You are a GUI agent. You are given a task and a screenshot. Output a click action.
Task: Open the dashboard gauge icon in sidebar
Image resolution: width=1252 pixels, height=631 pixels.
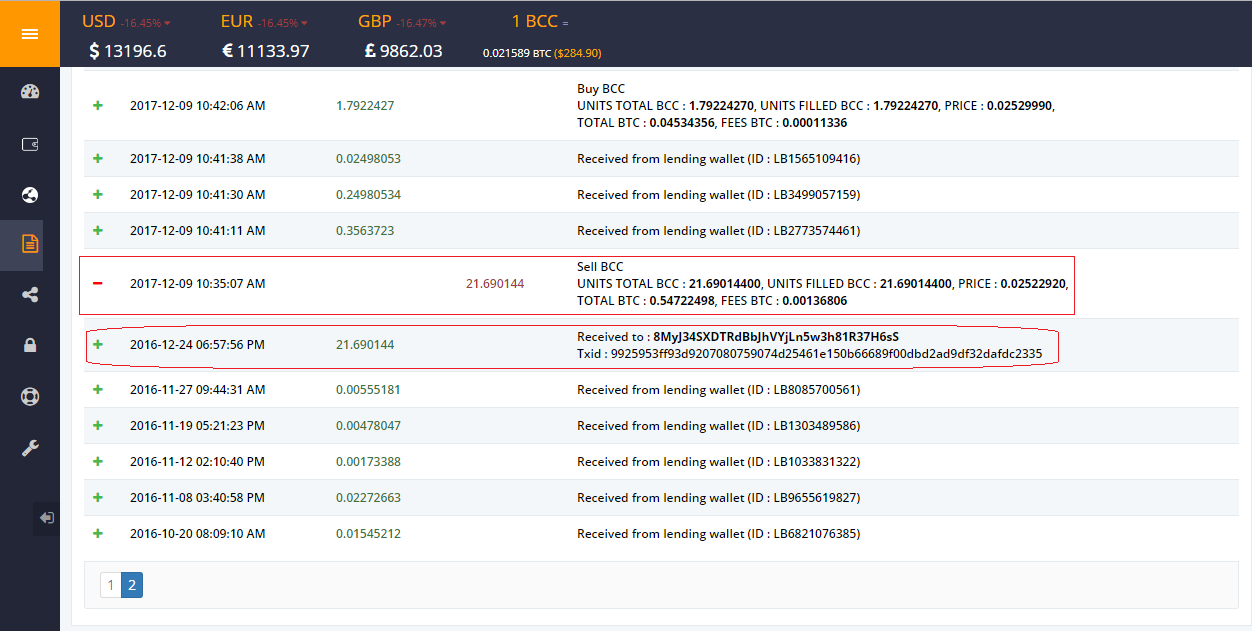[x=30, y=92]
